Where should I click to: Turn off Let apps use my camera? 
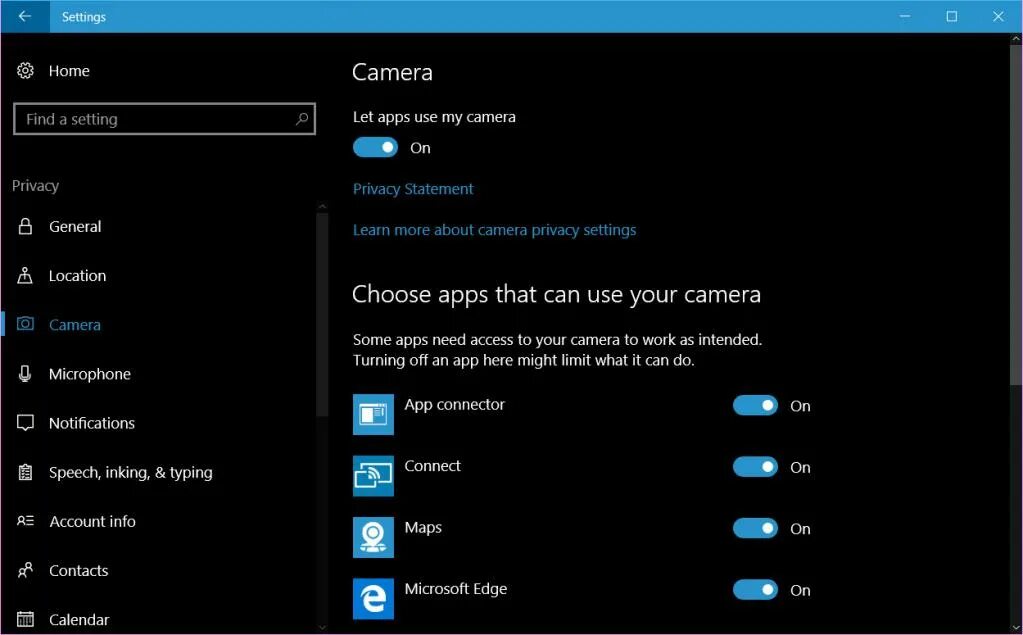tap(376, 148)
